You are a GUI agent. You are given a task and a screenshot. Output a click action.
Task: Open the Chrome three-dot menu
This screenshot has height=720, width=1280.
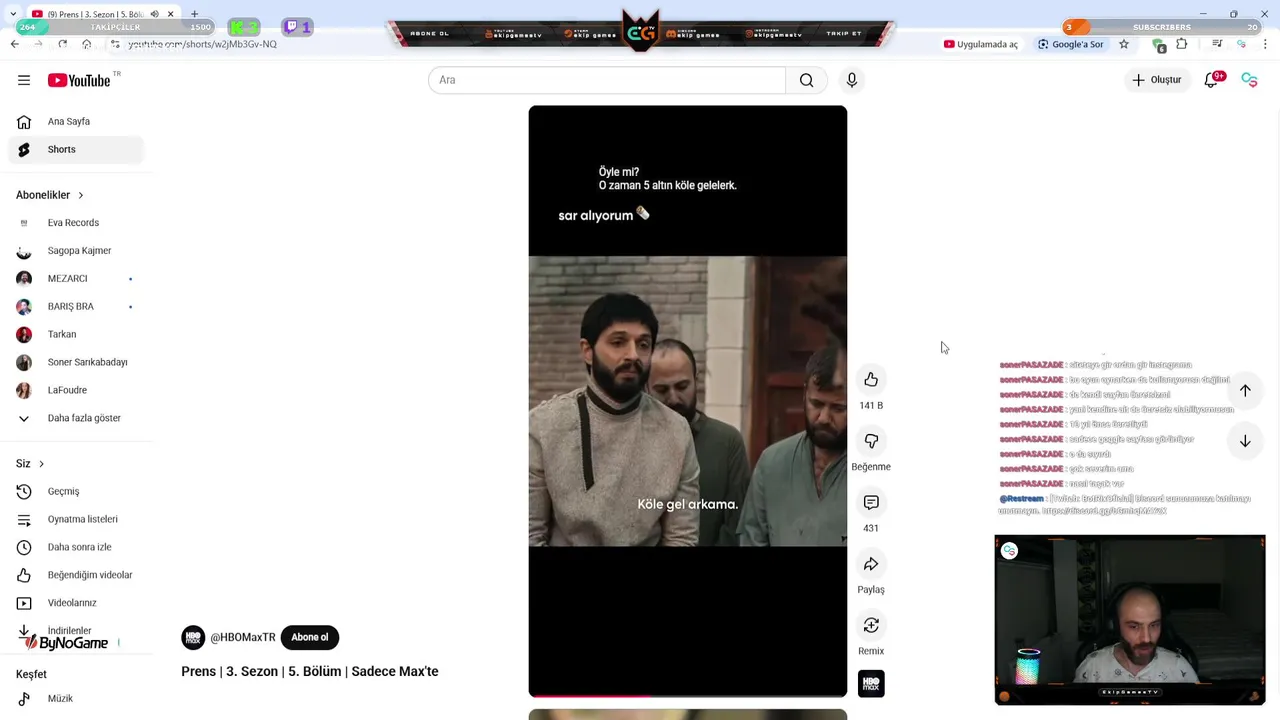tap(1264, 44)
